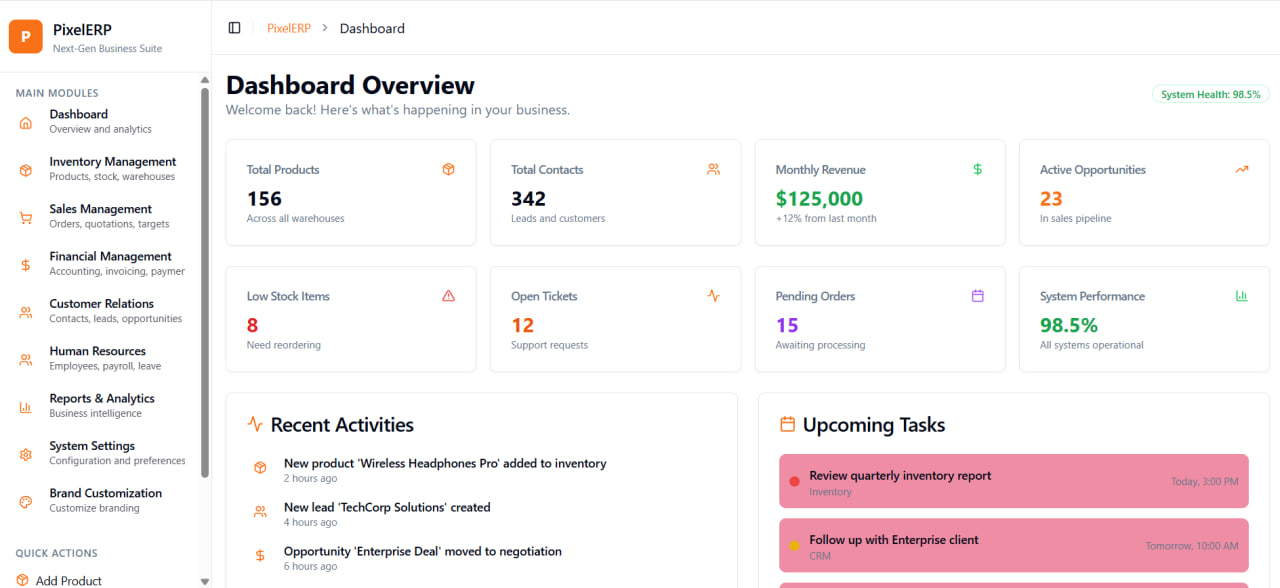Click the Open Tickets pulse icon
This screenshot has width=1280, height=588.
tap(713, 296)
